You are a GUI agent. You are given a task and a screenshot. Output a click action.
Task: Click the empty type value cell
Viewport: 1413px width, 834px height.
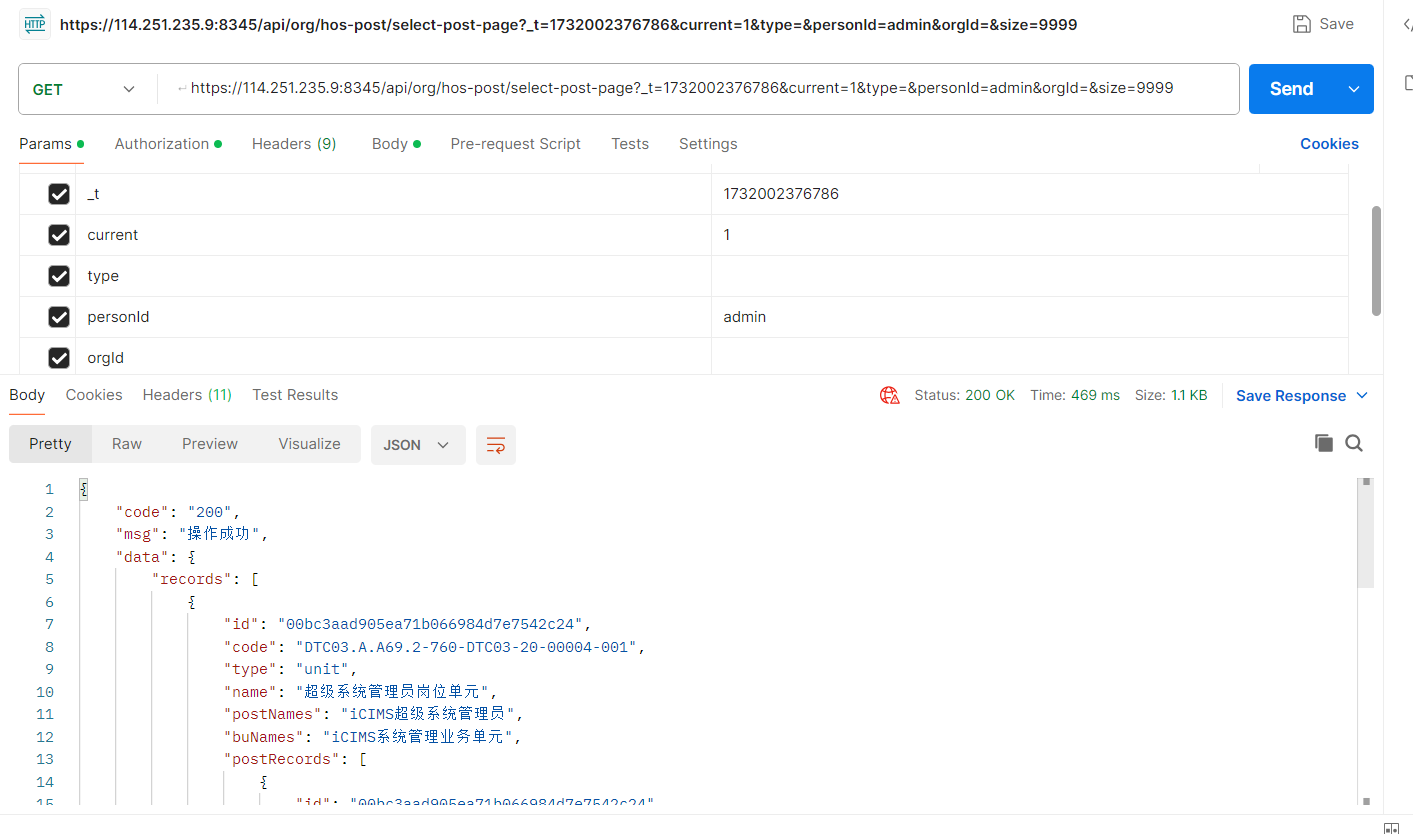(x=1030, y=276)
